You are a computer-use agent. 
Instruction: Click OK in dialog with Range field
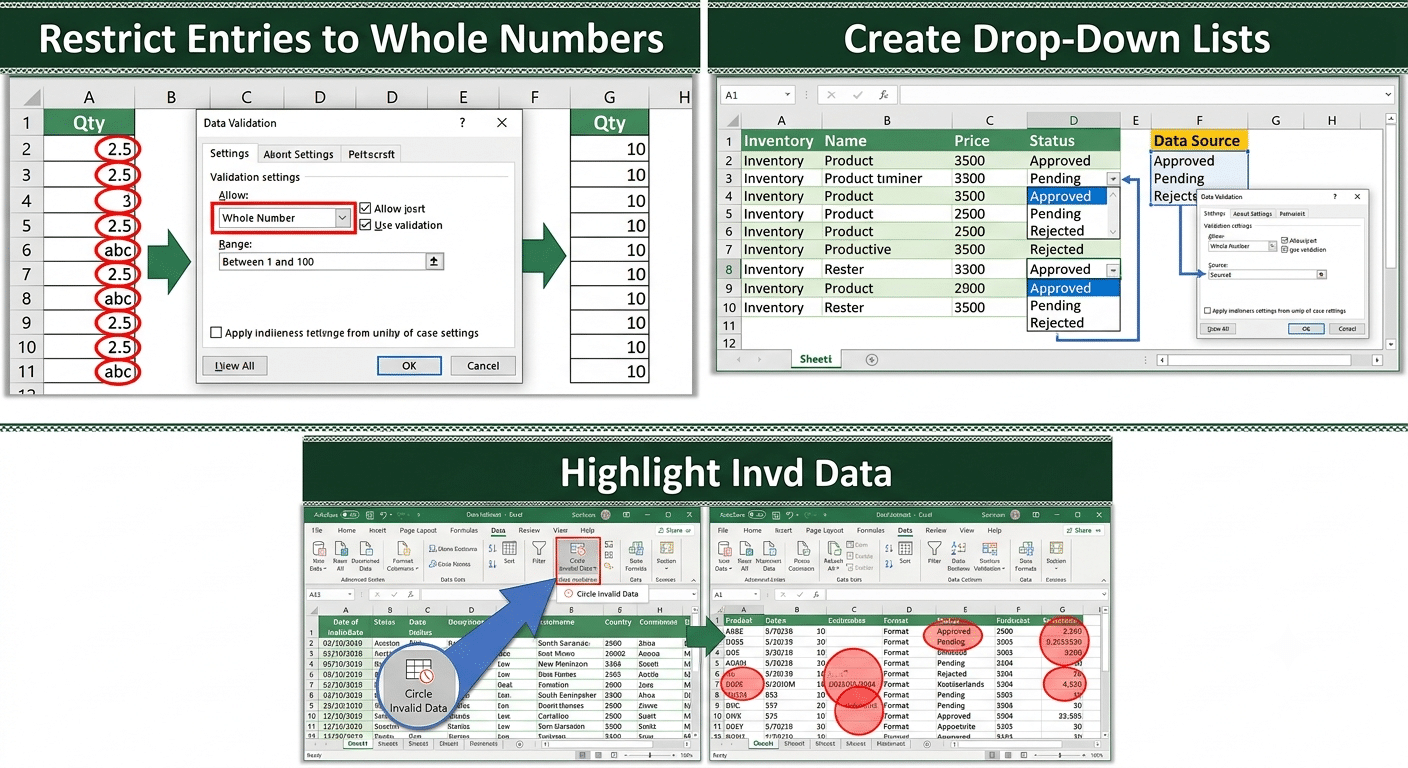tap(409, 365)
